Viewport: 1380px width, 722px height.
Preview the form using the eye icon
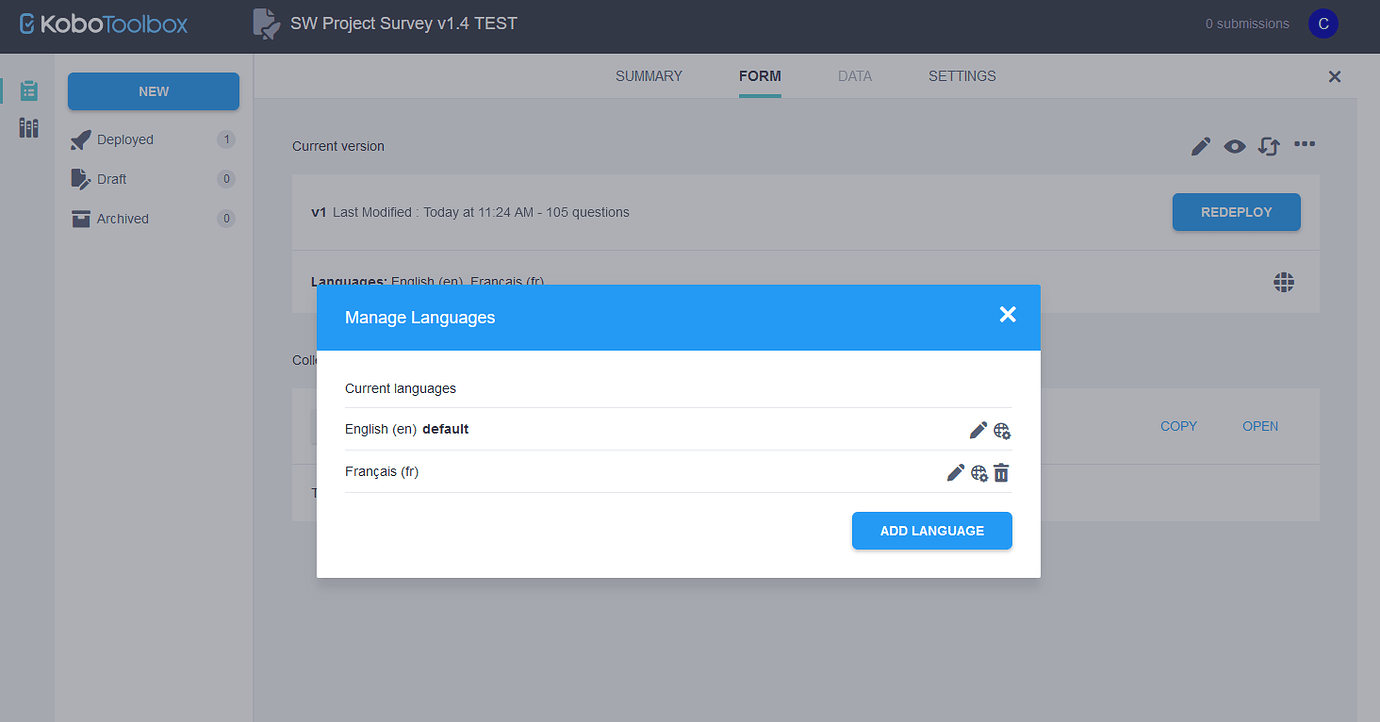click(x=1234, y=145)
